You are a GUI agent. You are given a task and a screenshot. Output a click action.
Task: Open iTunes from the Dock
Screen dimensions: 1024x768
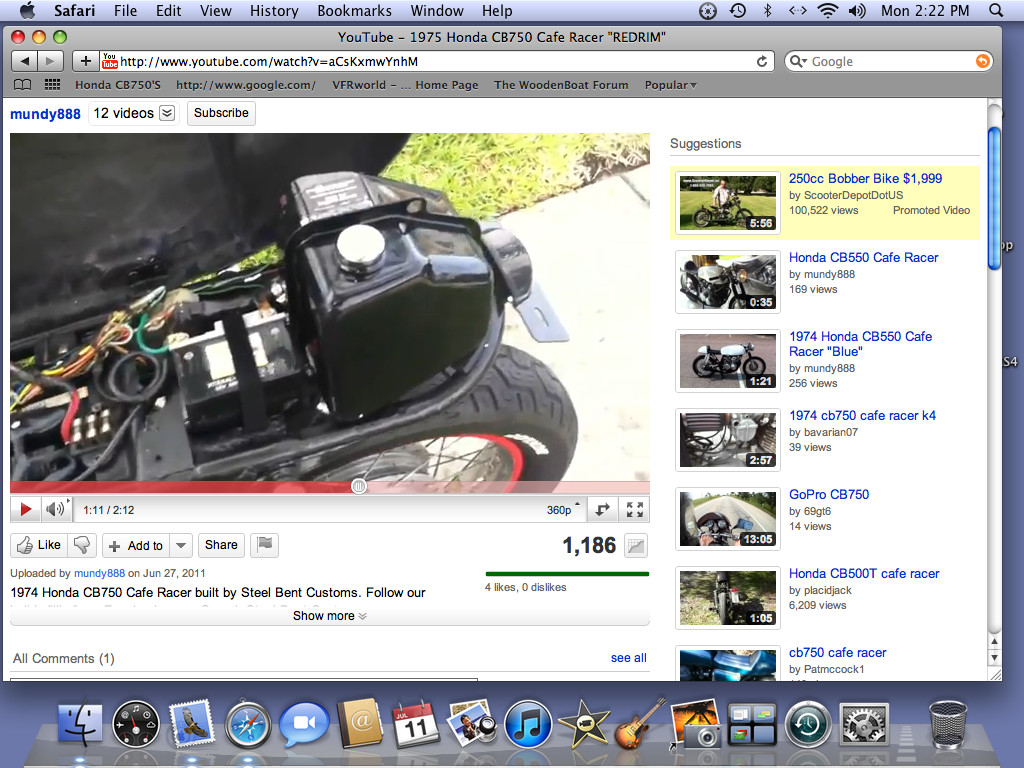pos(528,724)
